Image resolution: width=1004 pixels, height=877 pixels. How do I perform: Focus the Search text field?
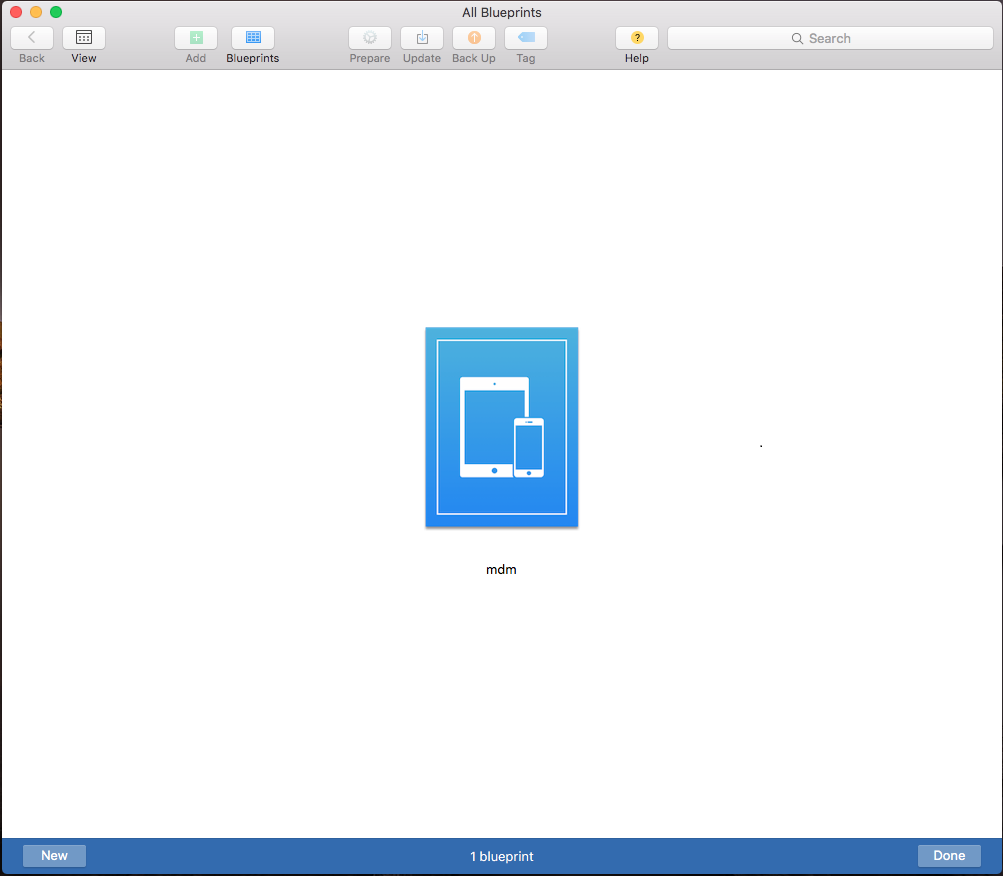click(x=850, y=38)
